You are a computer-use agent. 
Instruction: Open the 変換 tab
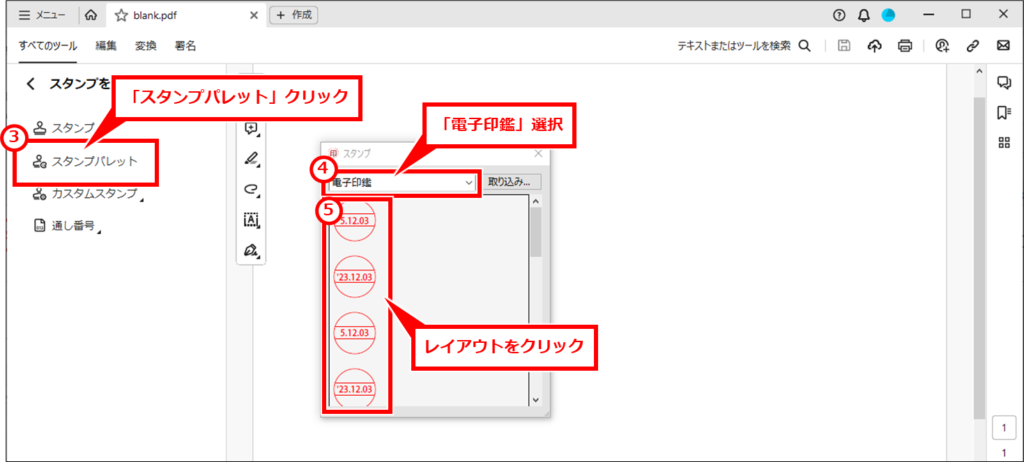tap(145, 46)
